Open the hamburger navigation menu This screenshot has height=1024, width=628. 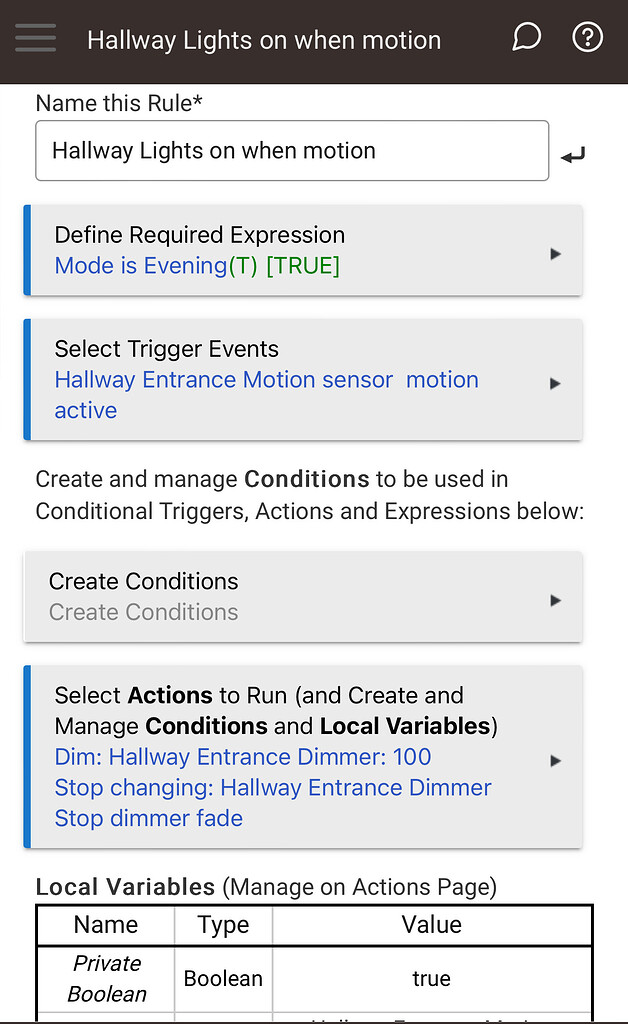(35, 38)
